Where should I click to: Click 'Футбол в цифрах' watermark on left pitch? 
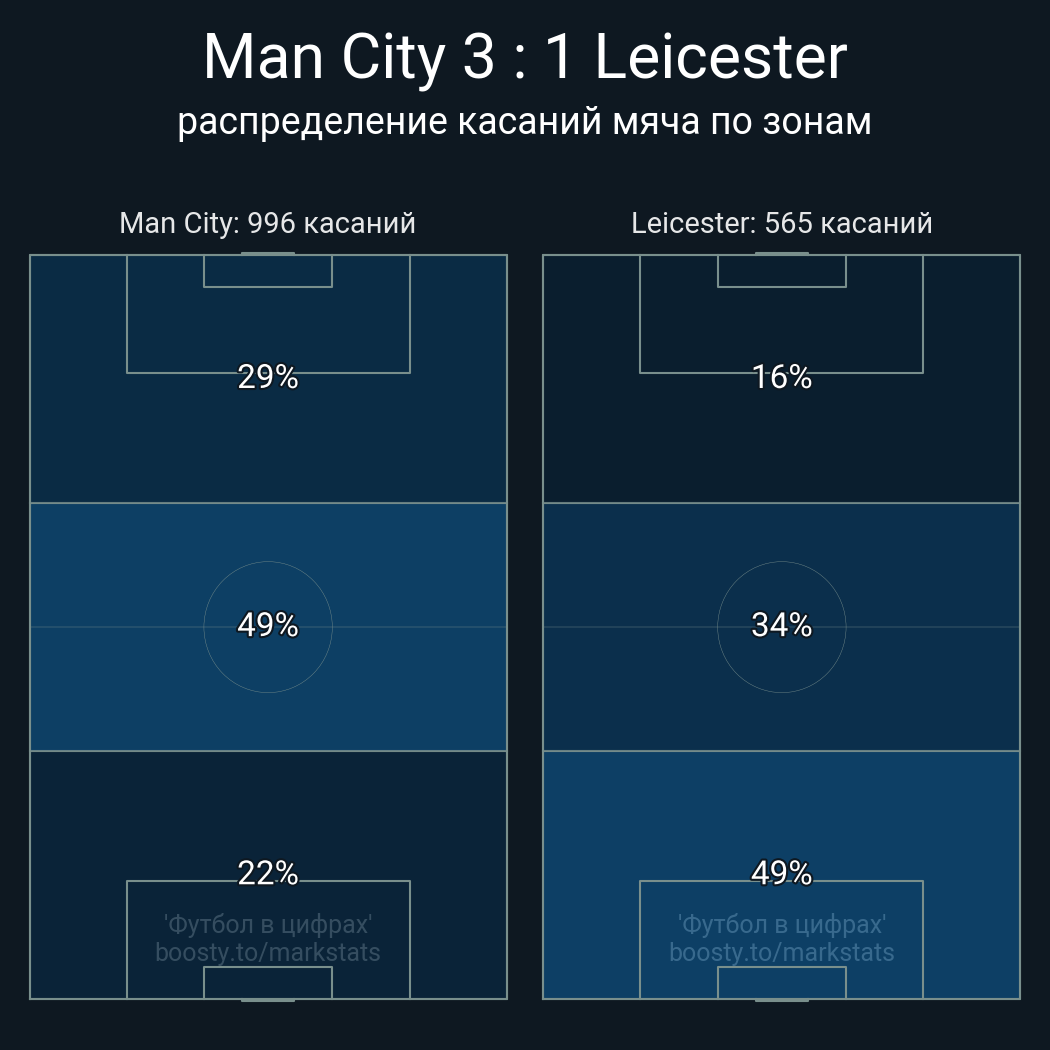coord(267,923)
